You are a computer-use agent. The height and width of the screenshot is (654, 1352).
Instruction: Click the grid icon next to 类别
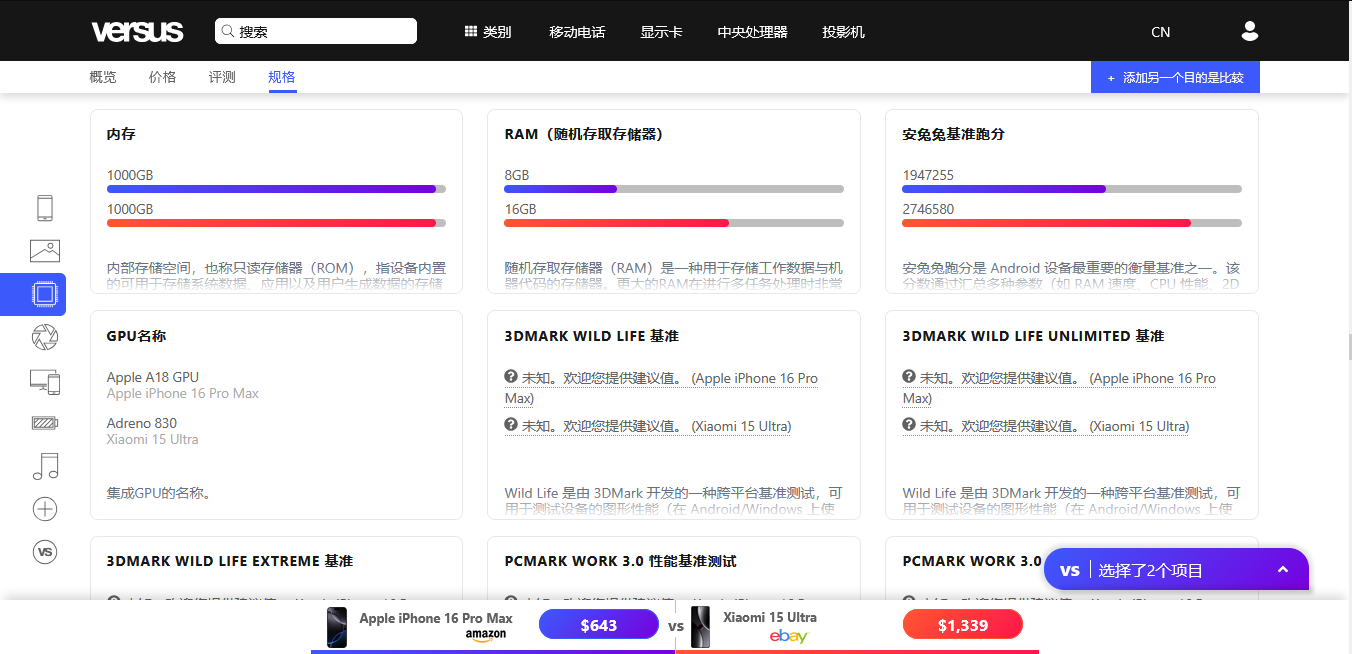coord(471,31)
